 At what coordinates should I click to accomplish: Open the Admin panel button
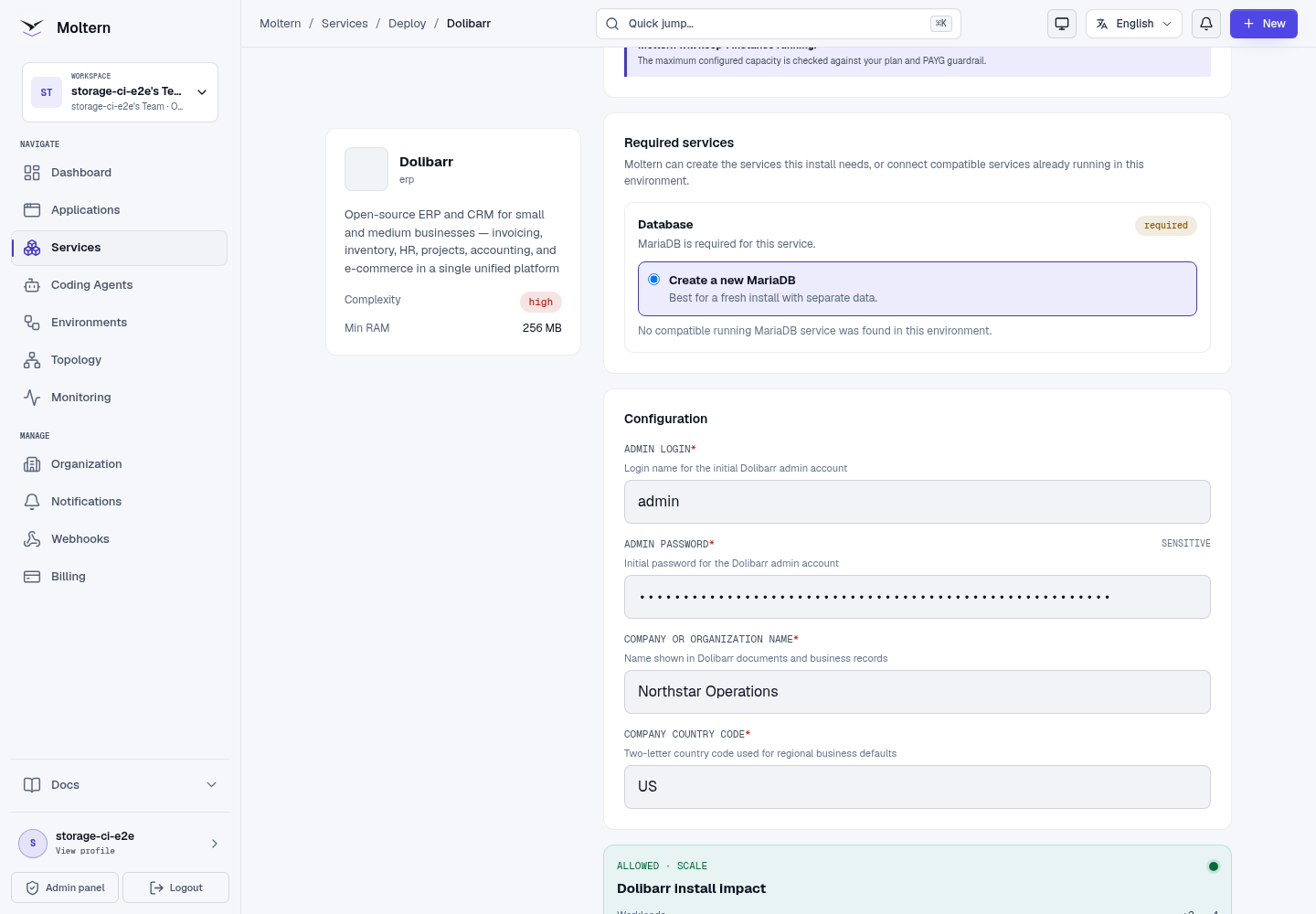click(65, 887)
